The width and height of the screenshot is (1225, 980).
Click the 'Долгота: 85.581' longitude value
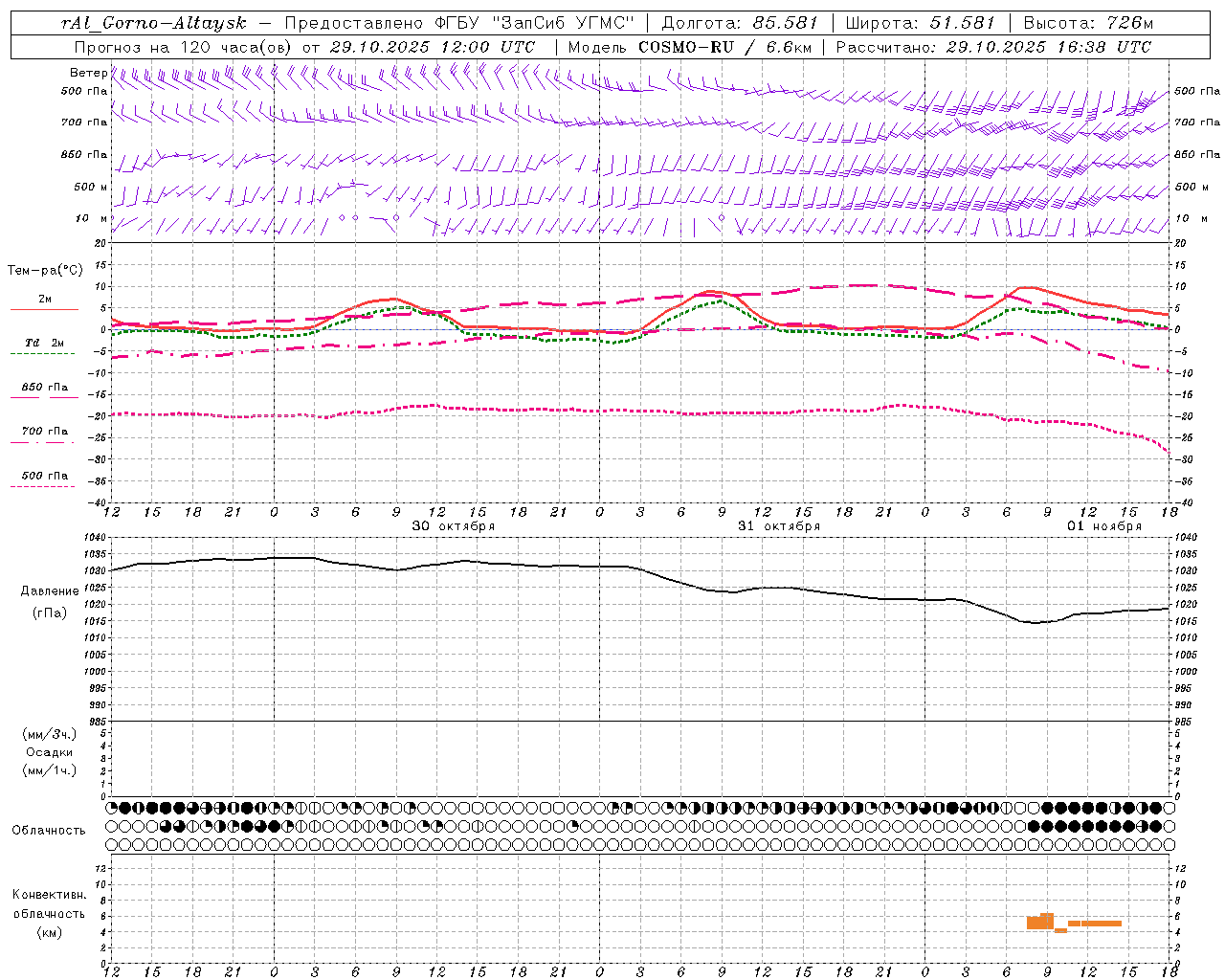point(741,23)
